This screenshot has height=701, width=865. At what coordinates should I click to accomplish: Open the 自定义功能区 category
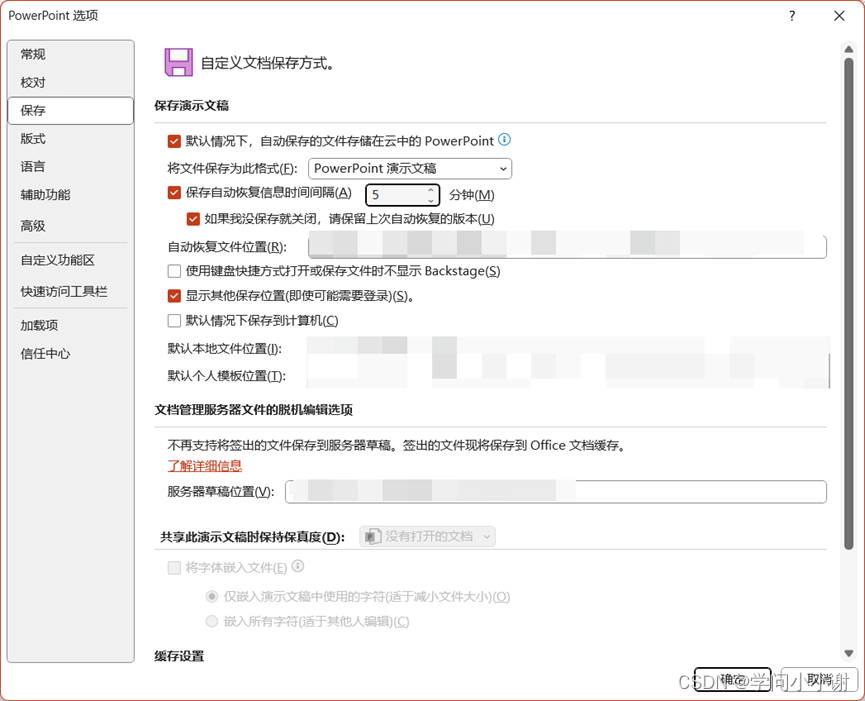[x=71, y=260]
